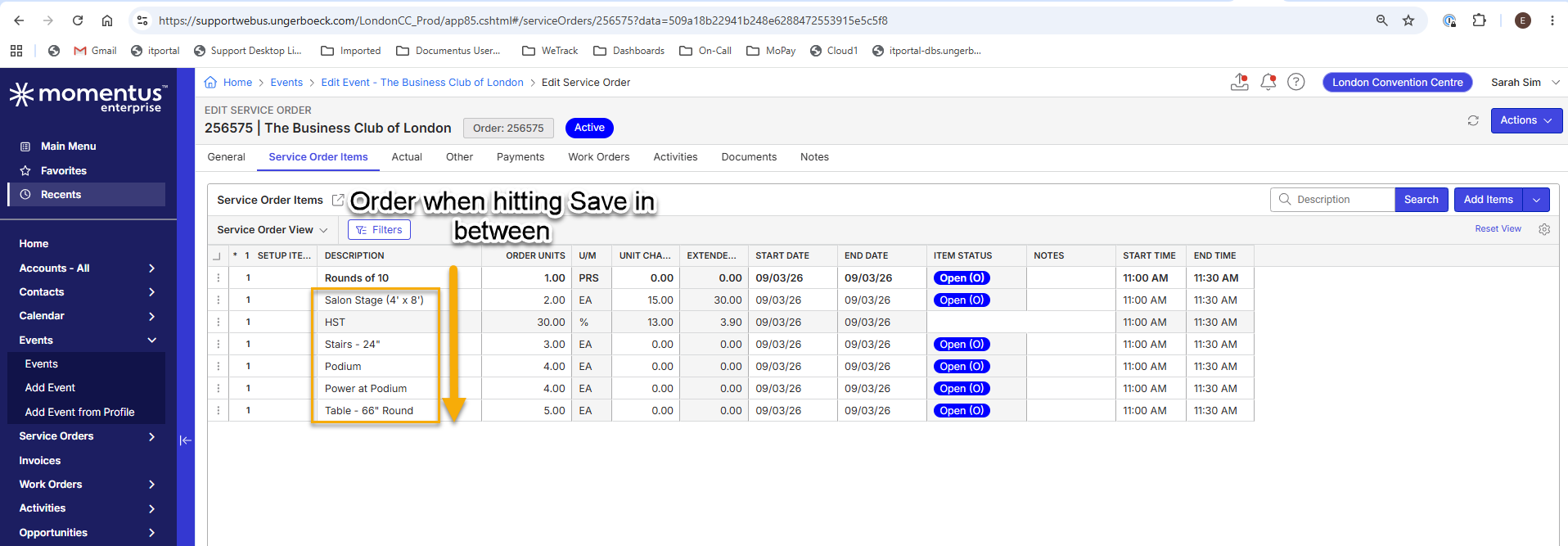The image size is (1568, 546).
Task: Open Chrome three-dot menu
Action: coord(1552,20)
